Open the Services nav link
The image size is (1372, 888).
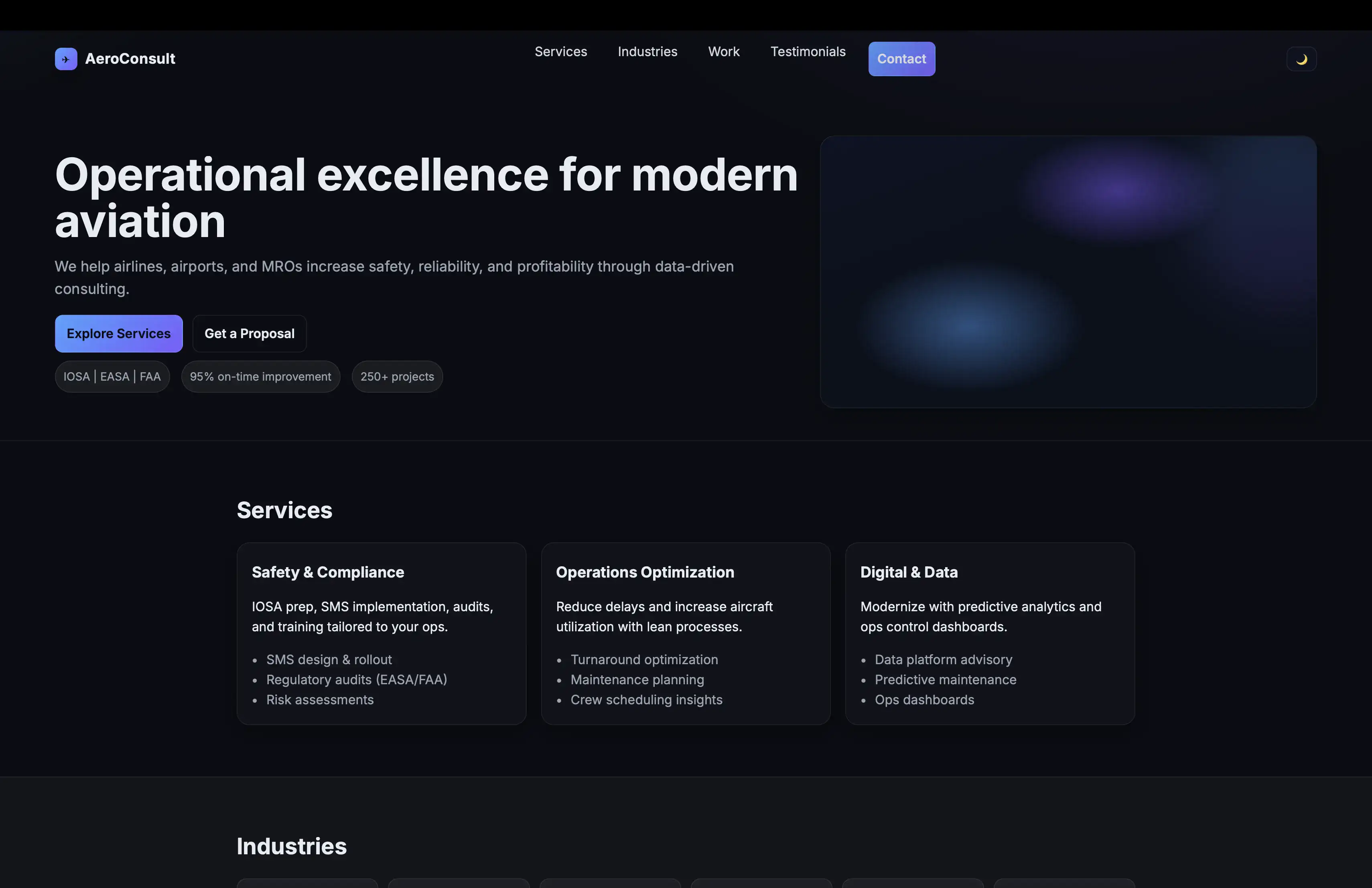coord(560,52)
